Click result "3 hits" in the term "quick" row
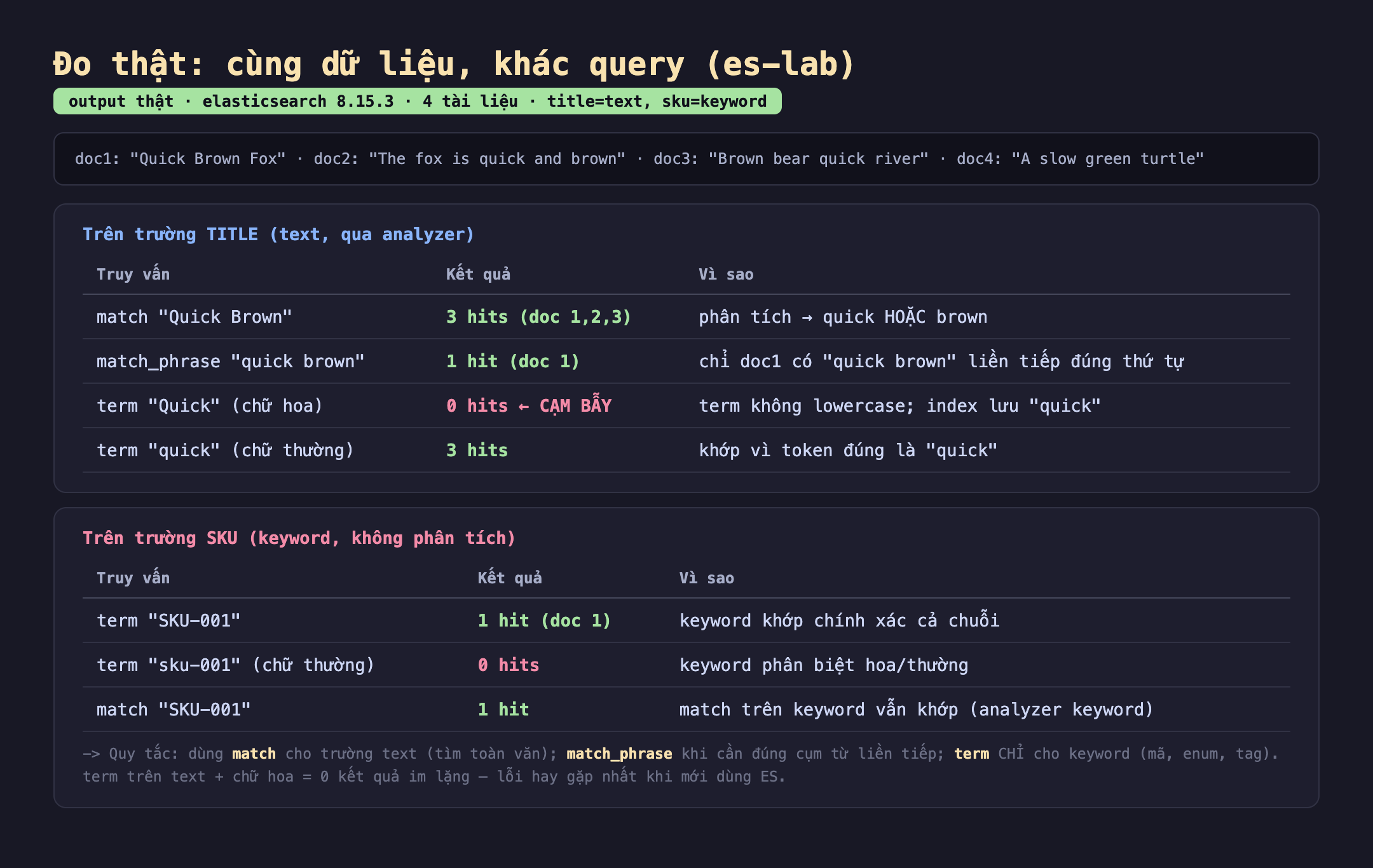Viewport: 1373px width, 868px height. [x=477, y=451]
